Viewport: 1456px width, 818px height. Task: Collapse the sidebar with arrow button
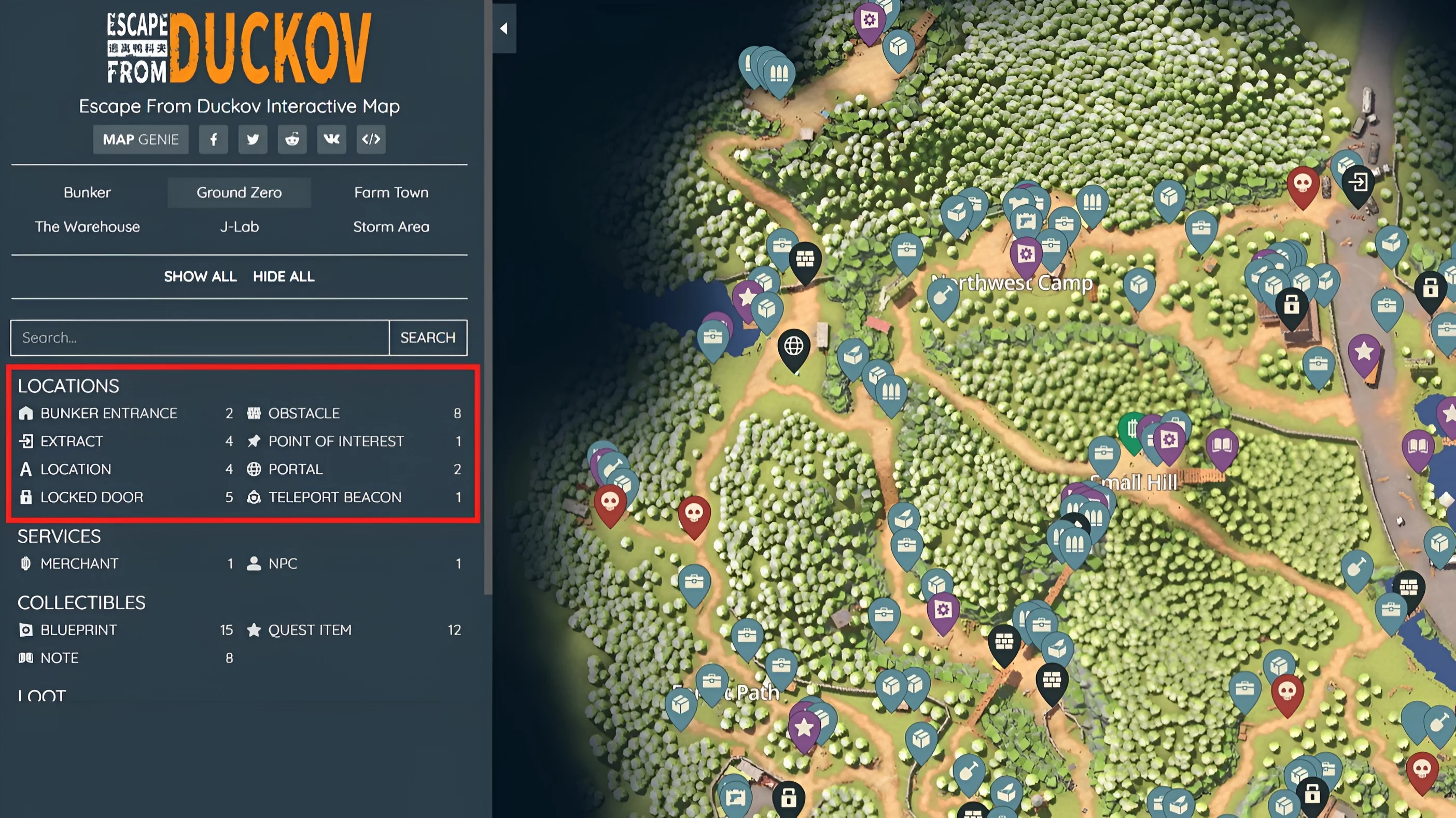pyautogui.click(x=503, y=28)
